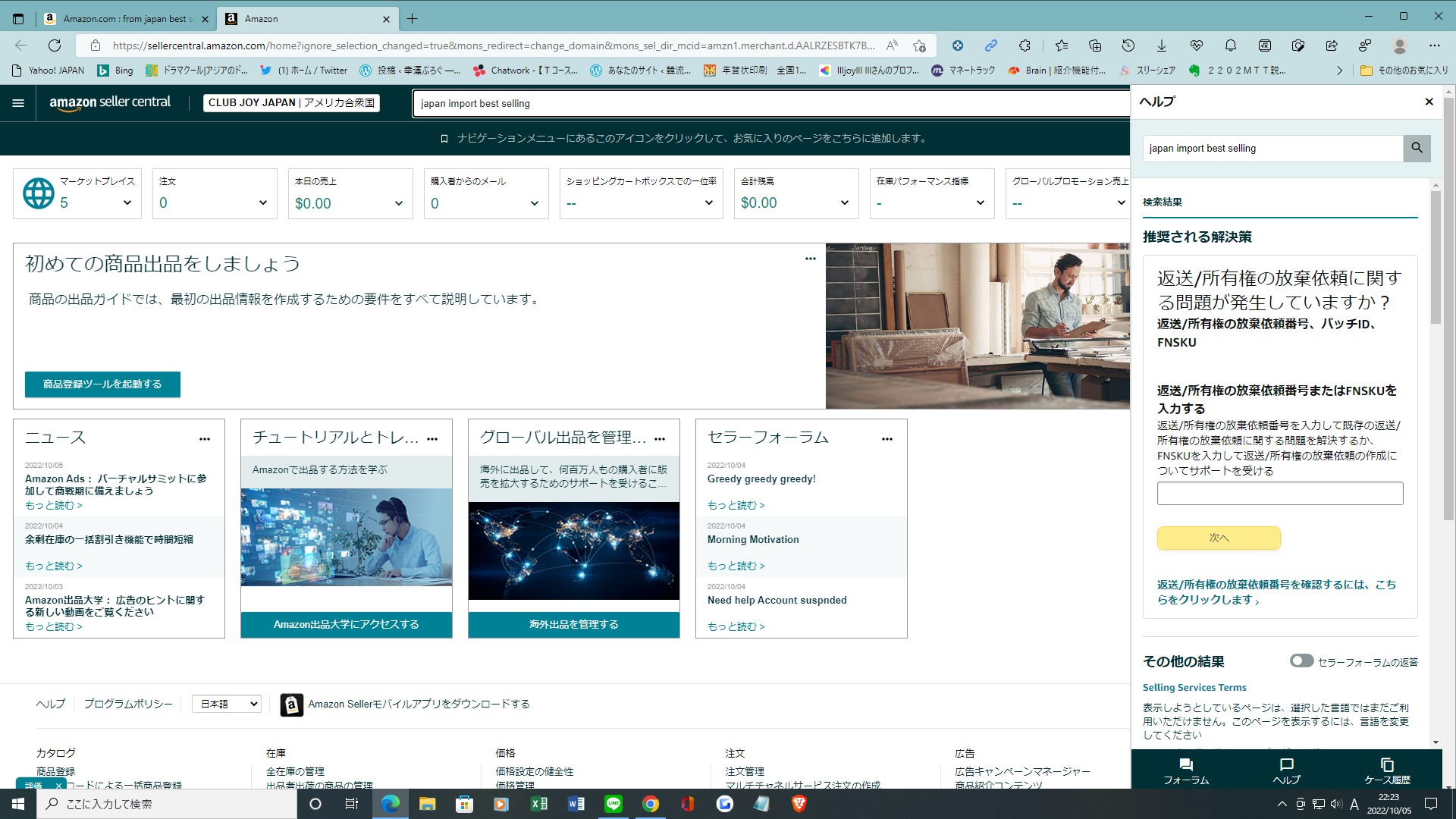Click the amazon seller central logo
1456x819 pixels.
coord(110,102)
